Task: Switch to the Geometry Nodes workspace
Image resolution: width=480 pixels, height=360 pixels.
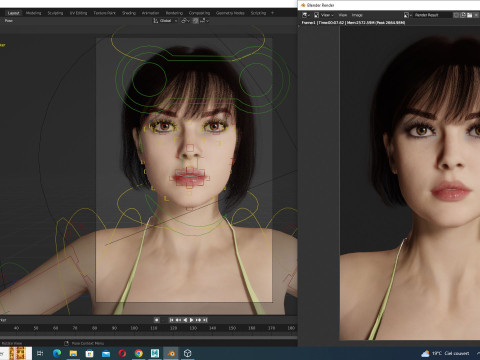Action: [x=230, y=13]
